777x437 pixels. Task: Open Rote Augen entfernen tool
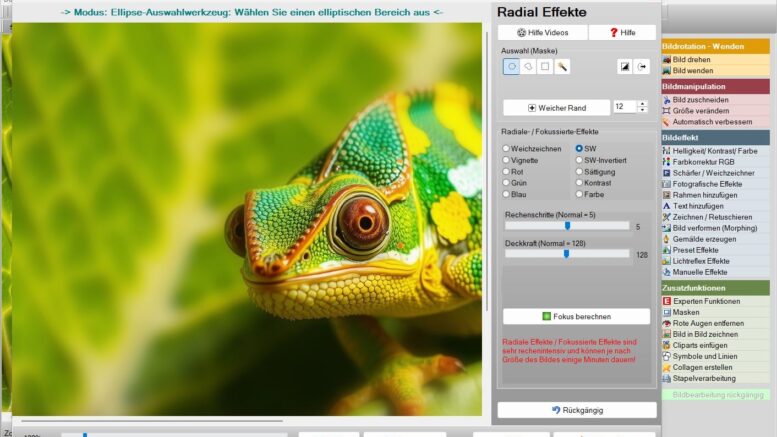(x=706, y=323)
